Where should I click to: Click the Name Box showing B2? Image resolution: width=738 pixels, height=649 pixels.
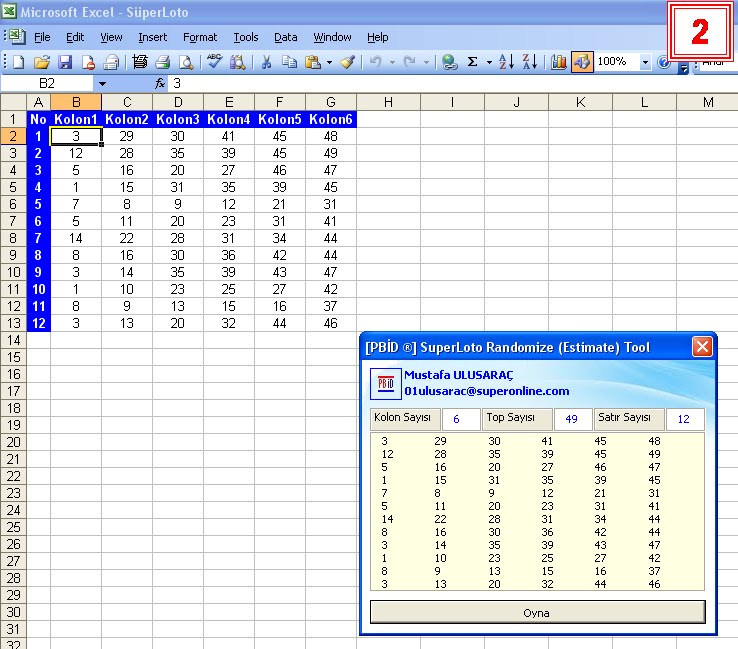click(47, 83)
